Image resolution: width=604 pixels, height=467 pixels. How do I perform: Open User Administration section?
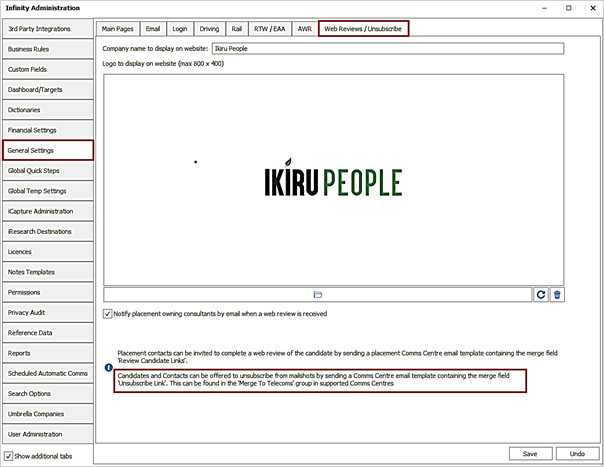coord(47,434)
